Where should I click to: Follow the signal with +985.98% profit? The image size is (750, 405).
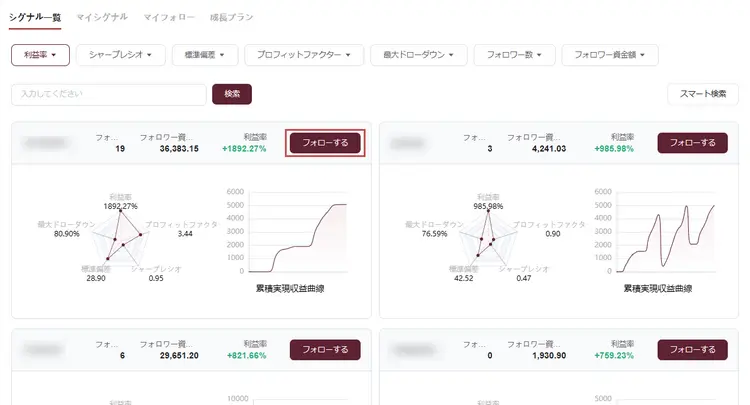[x=693, y=143]
